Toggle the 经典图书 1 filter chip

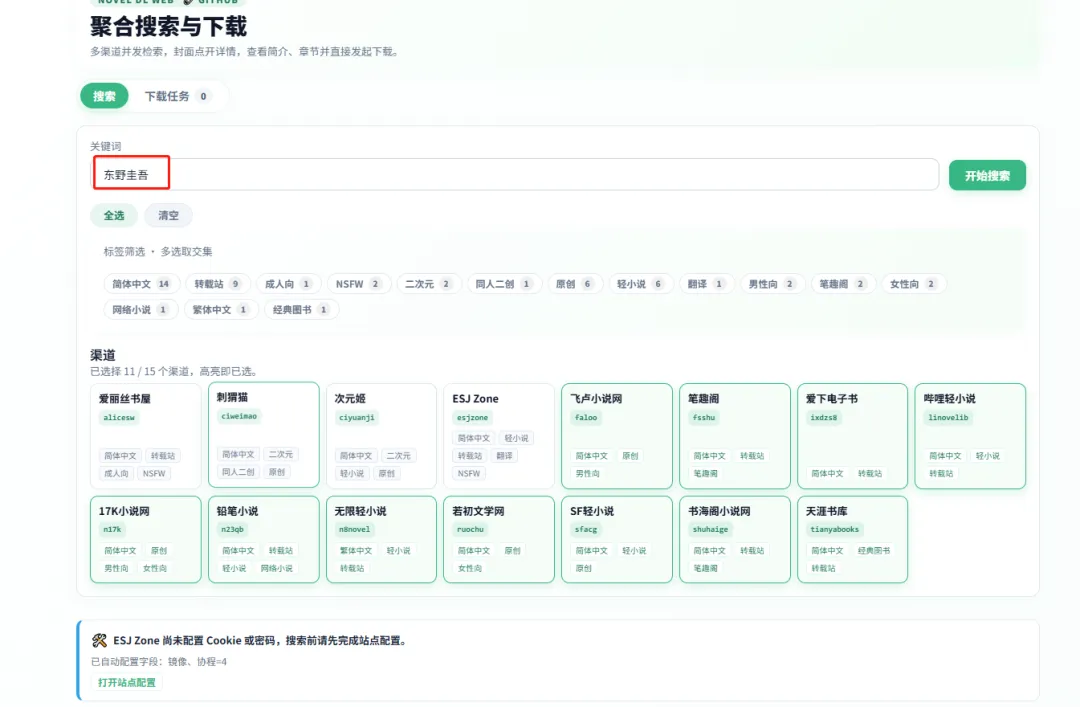coord(302,309)
